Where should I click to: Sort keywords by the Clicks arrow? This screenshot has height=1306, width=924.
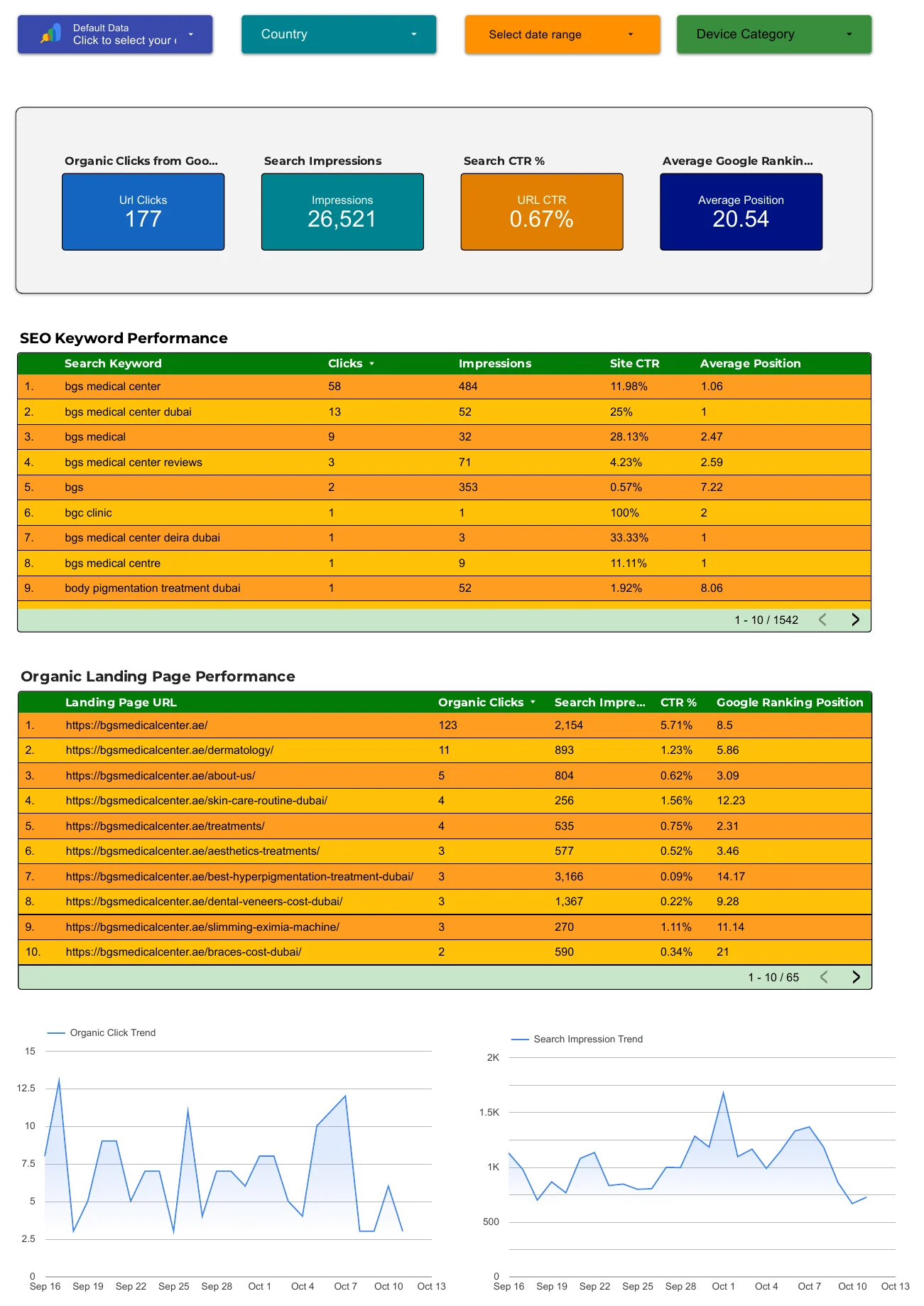click(371, 364)
